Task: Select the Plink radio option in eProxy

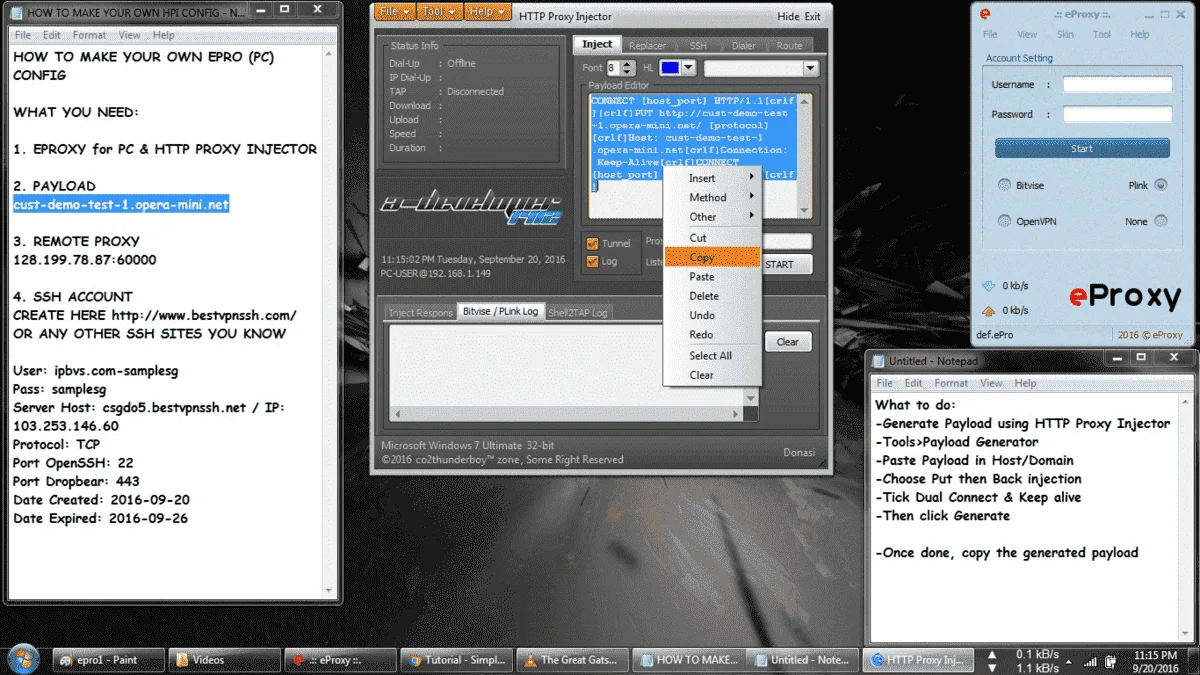Action: (1160, 185)
